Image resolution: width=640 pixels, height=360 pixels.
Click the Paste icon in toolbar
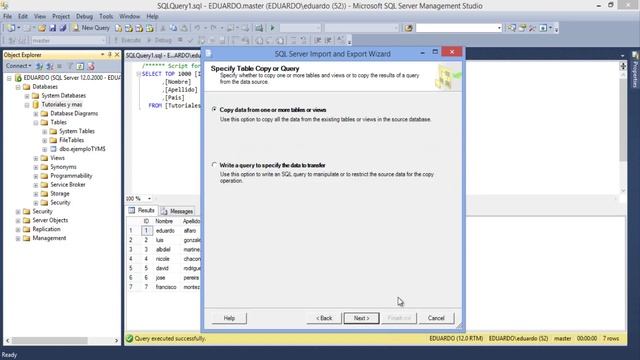click(184, 28)
